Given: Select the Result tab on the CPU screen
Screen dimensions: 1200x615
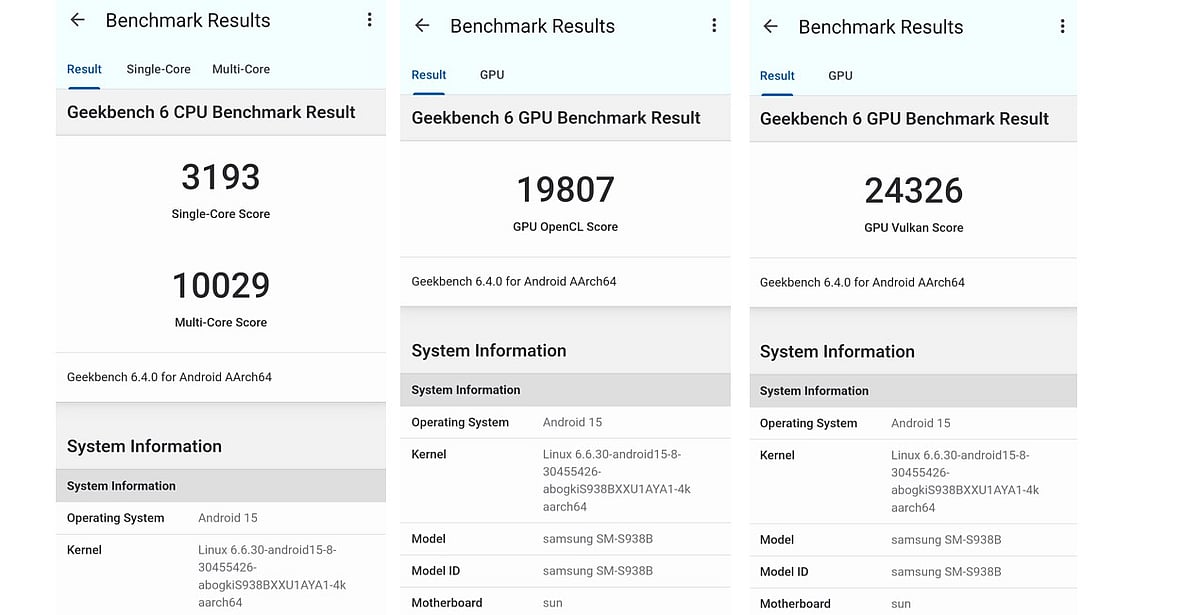Looking at the screenshot, I should click(x=84, y=69).
